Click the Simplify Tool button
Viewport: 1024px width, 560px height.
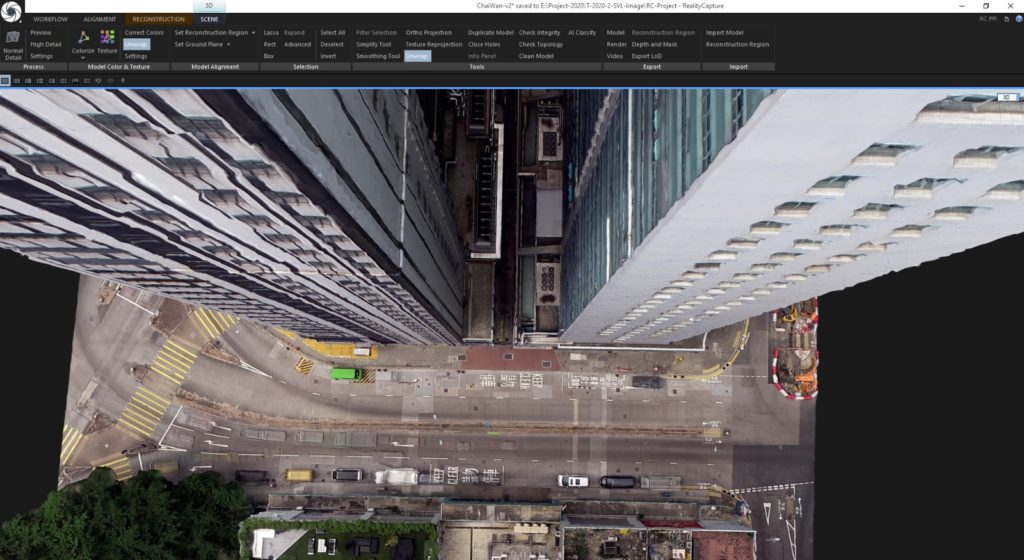point(374,44)
